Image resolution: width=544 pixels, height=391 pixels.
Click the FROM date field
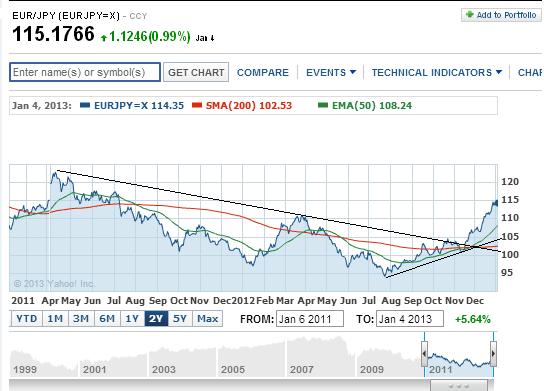point(310,319)
